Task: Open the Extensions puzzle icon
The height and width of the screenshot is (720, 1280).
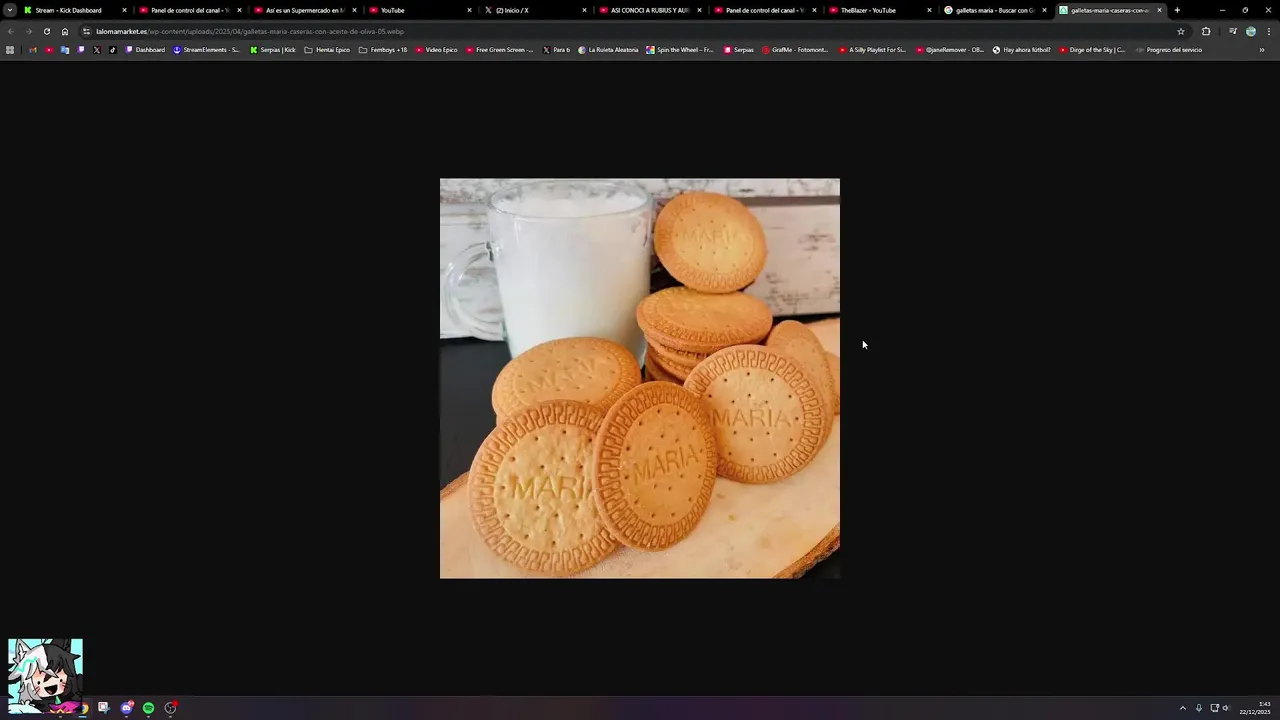Action: (1206, 31)
